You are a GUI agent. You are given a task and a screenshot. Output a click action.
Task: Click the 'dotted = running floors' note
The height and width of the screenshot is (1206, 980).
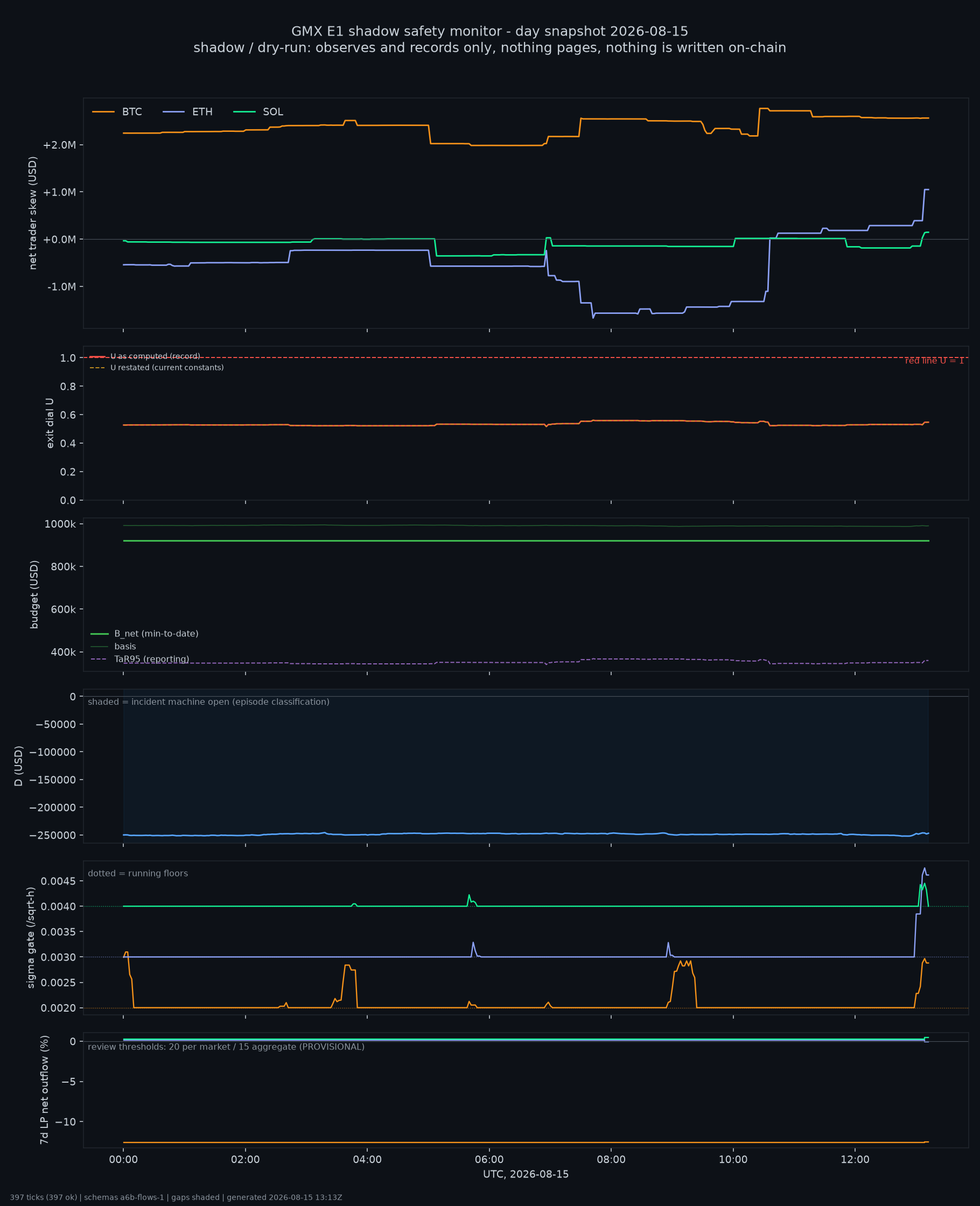(x=138, y=874)
